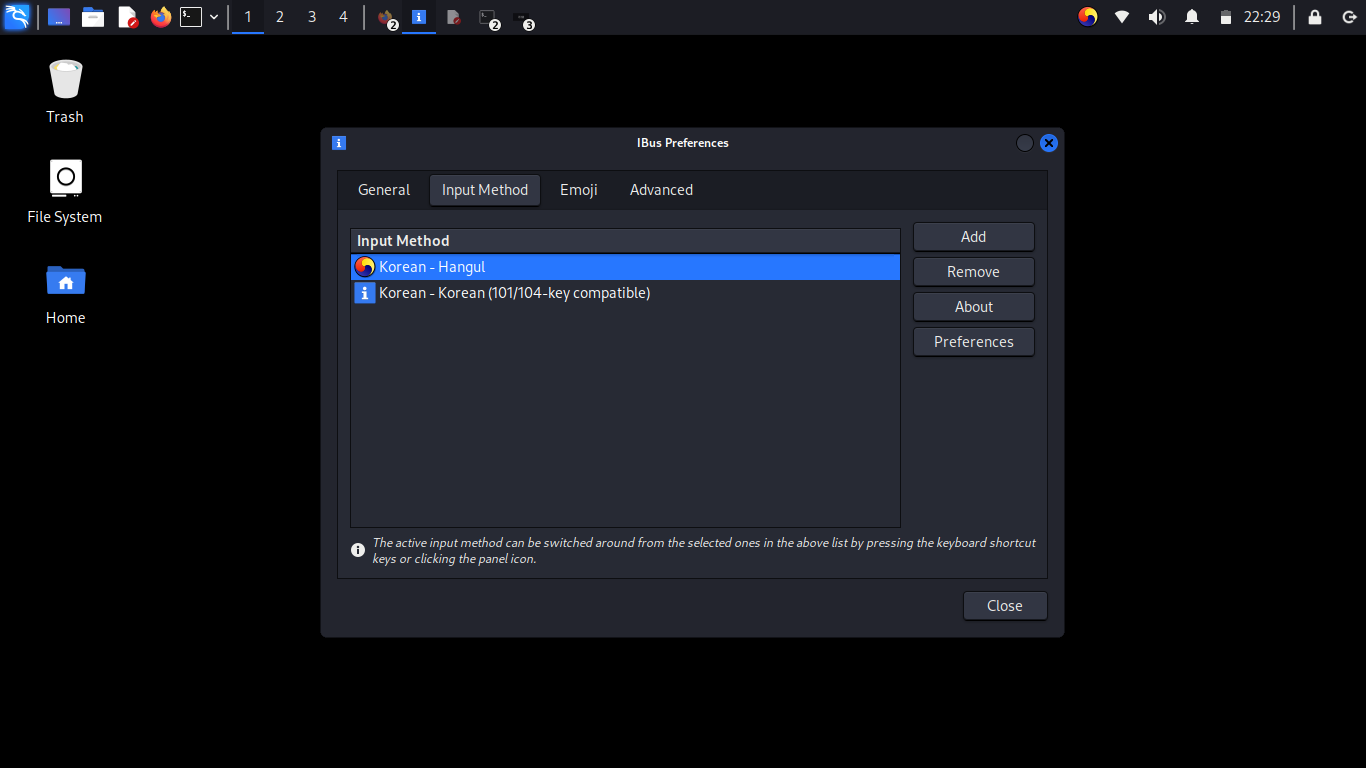1366x768 pixels.
Task: Switch to workspace 4
Action: tap(344, 17)
